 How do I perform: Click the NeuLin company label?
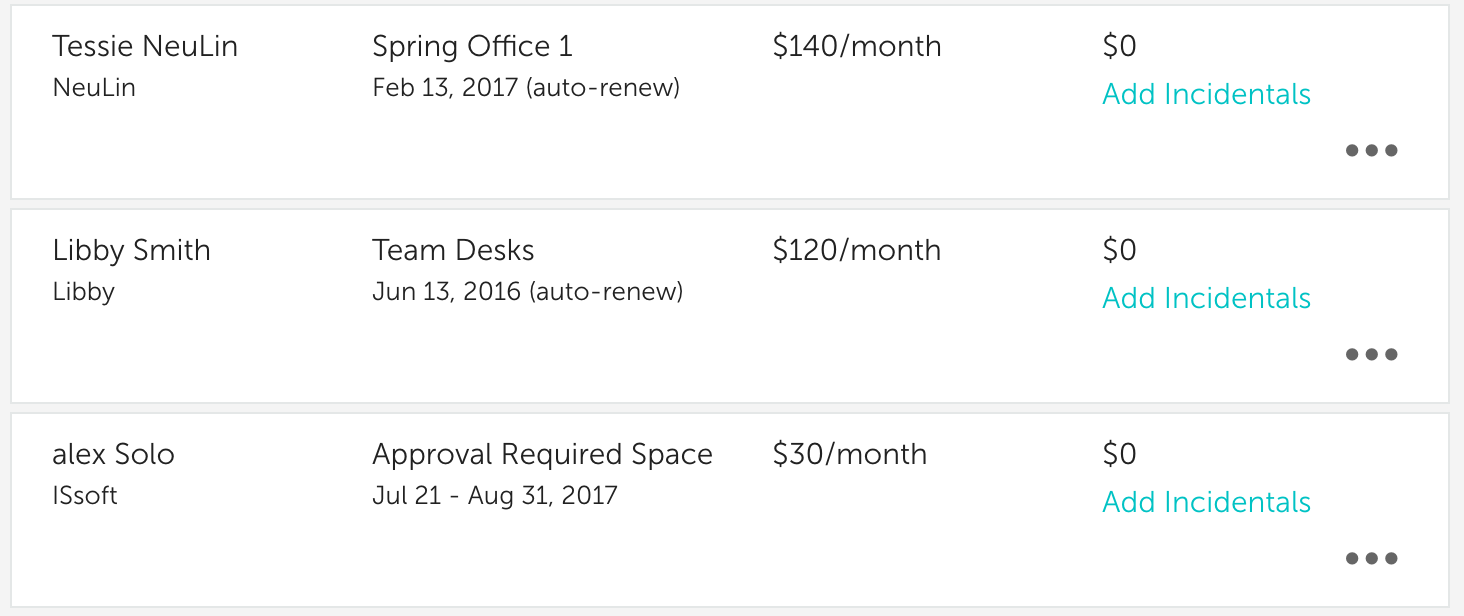point(94,88)
